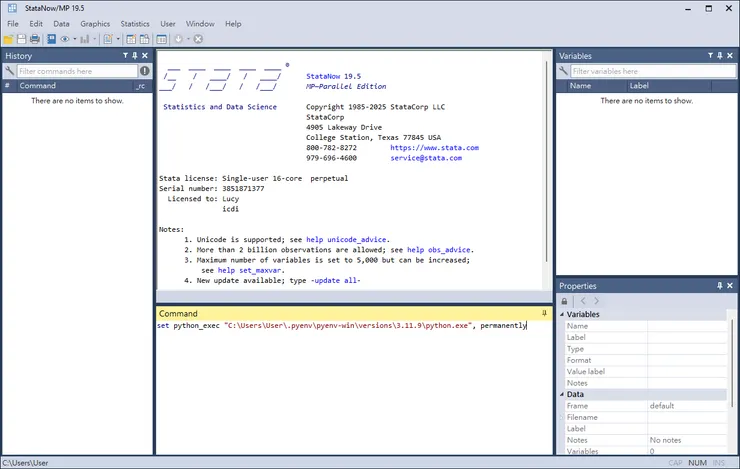Click the Filter commands here field
740x469 pixels.
pyautogui.click(x=77, y=71)
